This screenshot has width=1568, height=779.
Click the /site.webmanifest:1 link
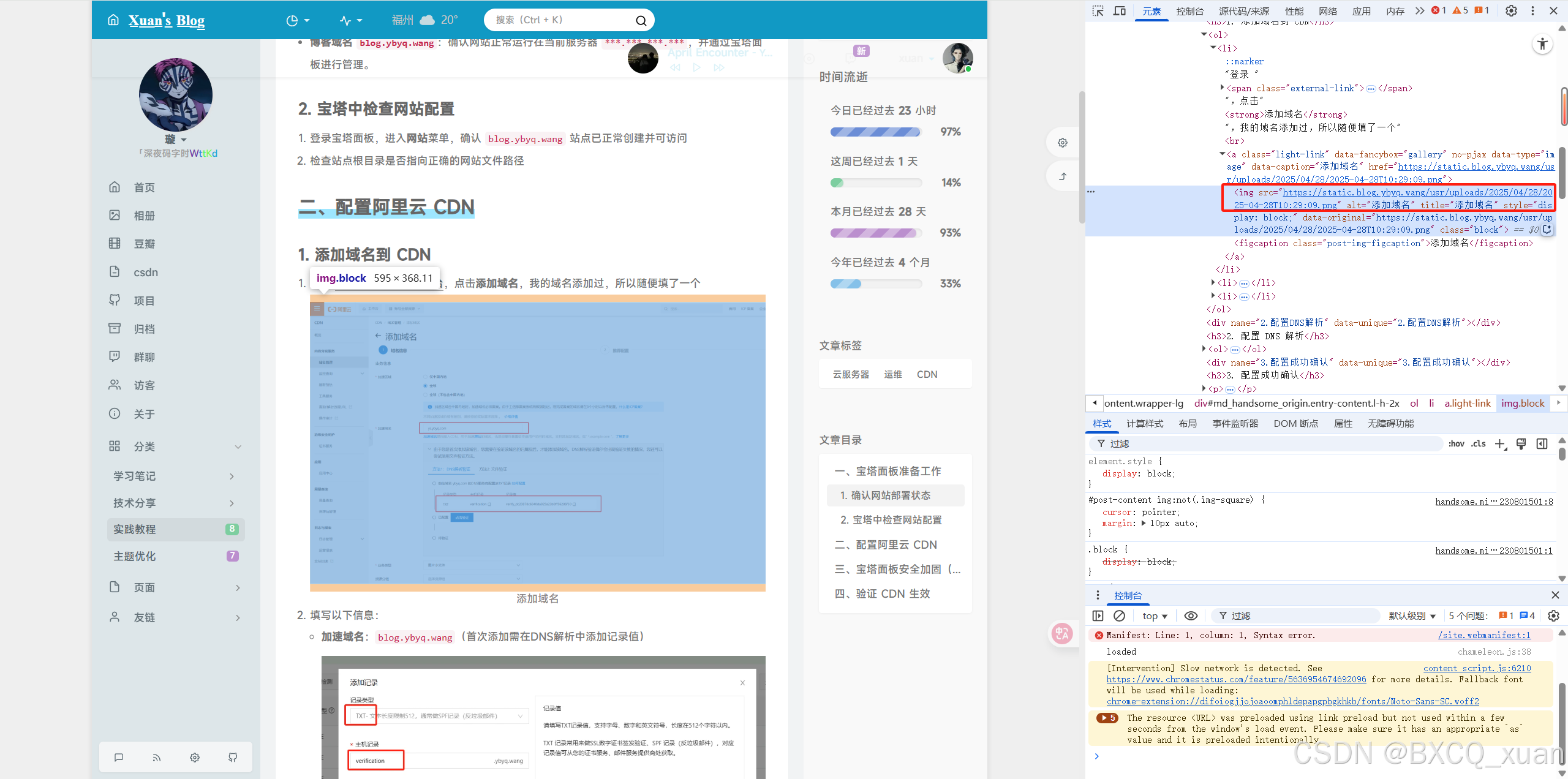(1484, 635)
